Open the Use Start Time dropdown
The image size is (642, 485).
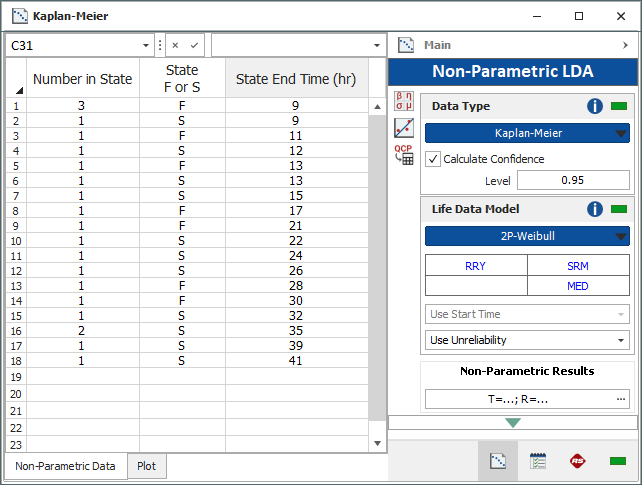coord(527,314)
